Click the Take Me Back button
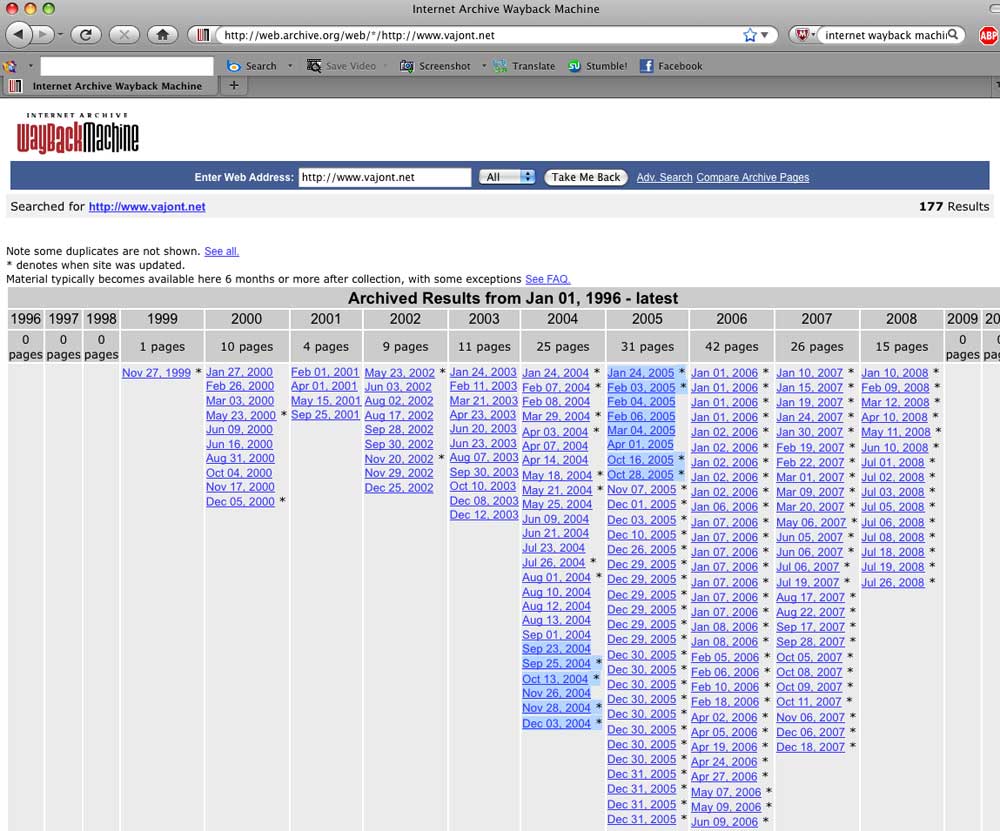Screen dimensions: 1000x831 pyautogui.click(x=585, y=177)
